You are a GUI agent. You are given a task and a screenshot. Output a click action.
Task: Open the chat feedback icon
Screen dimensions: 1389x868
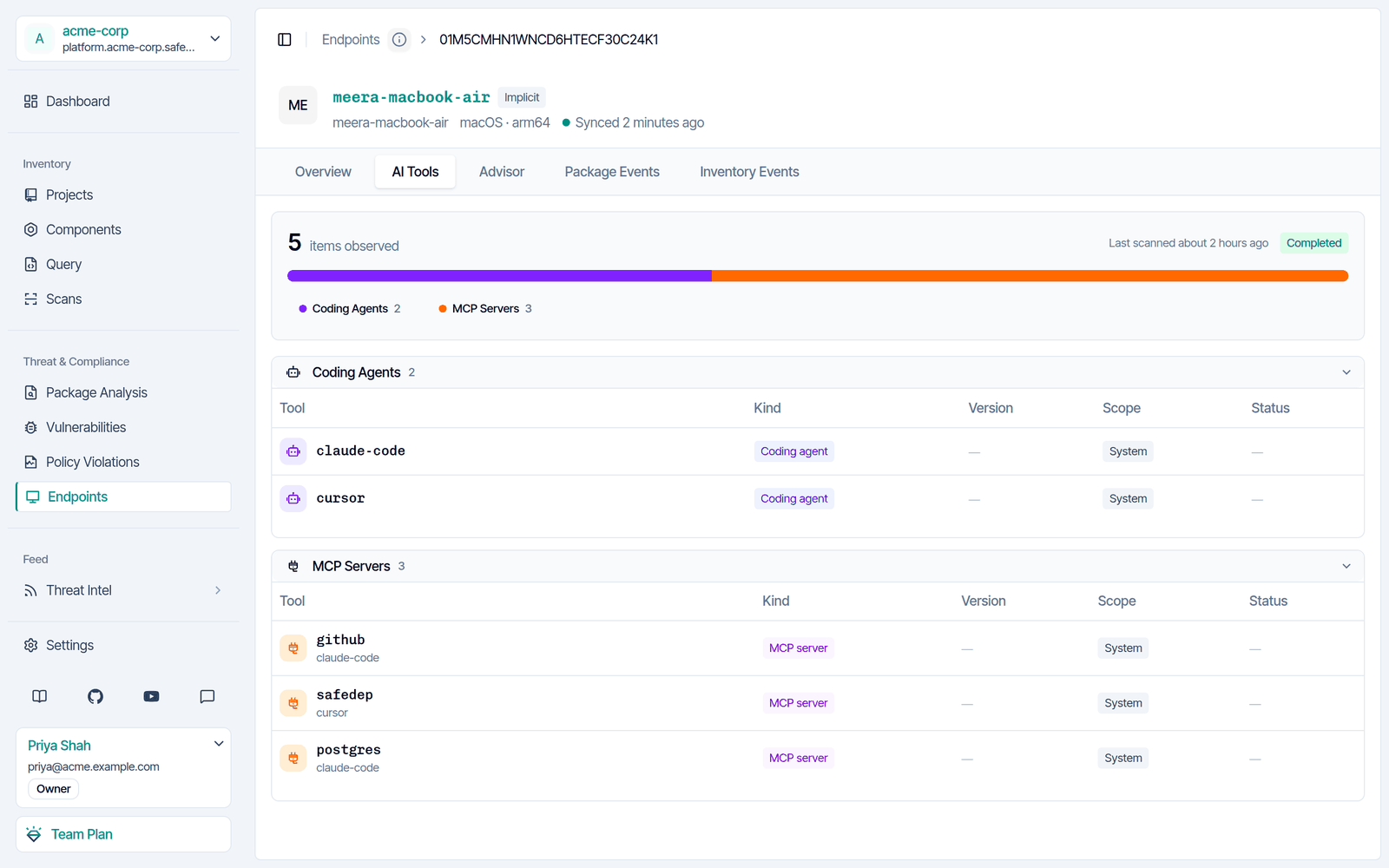pos(207,696)
